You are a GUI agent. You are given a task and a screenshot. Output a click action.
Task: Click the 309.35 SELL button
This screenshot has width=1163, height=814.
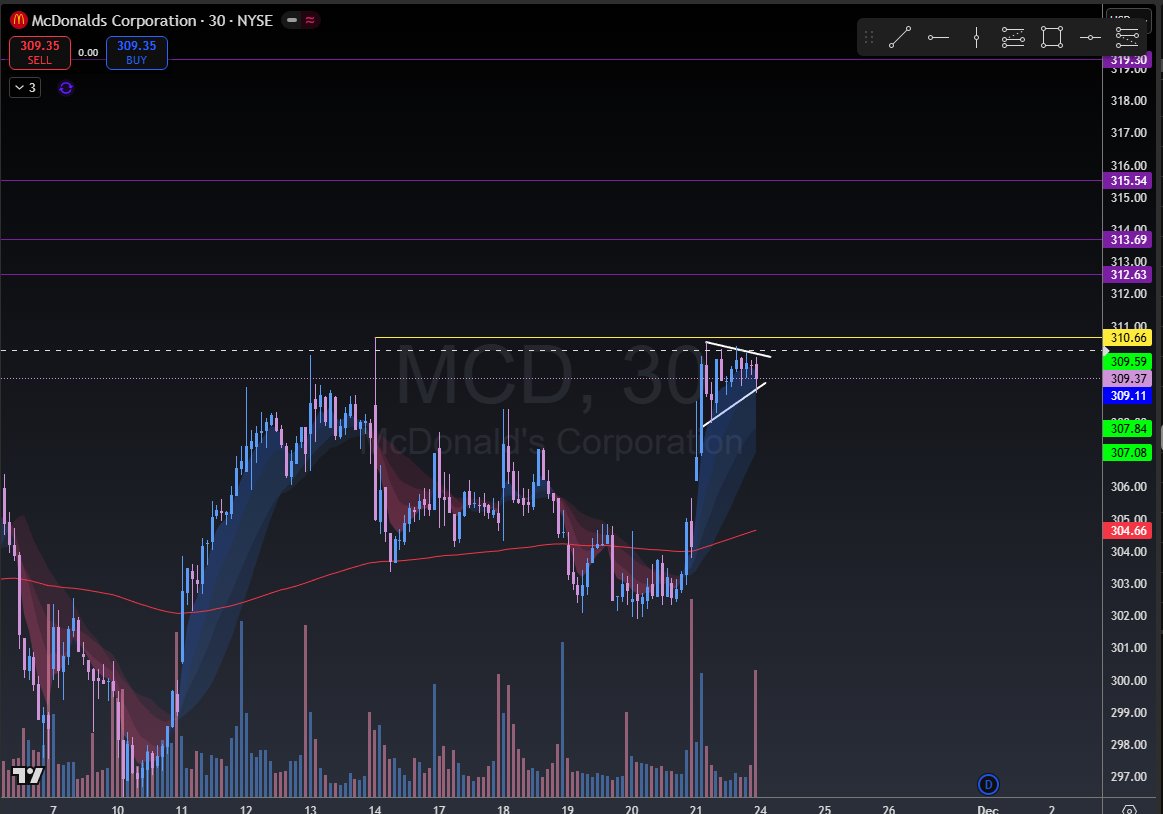click(x=40, y=53)
